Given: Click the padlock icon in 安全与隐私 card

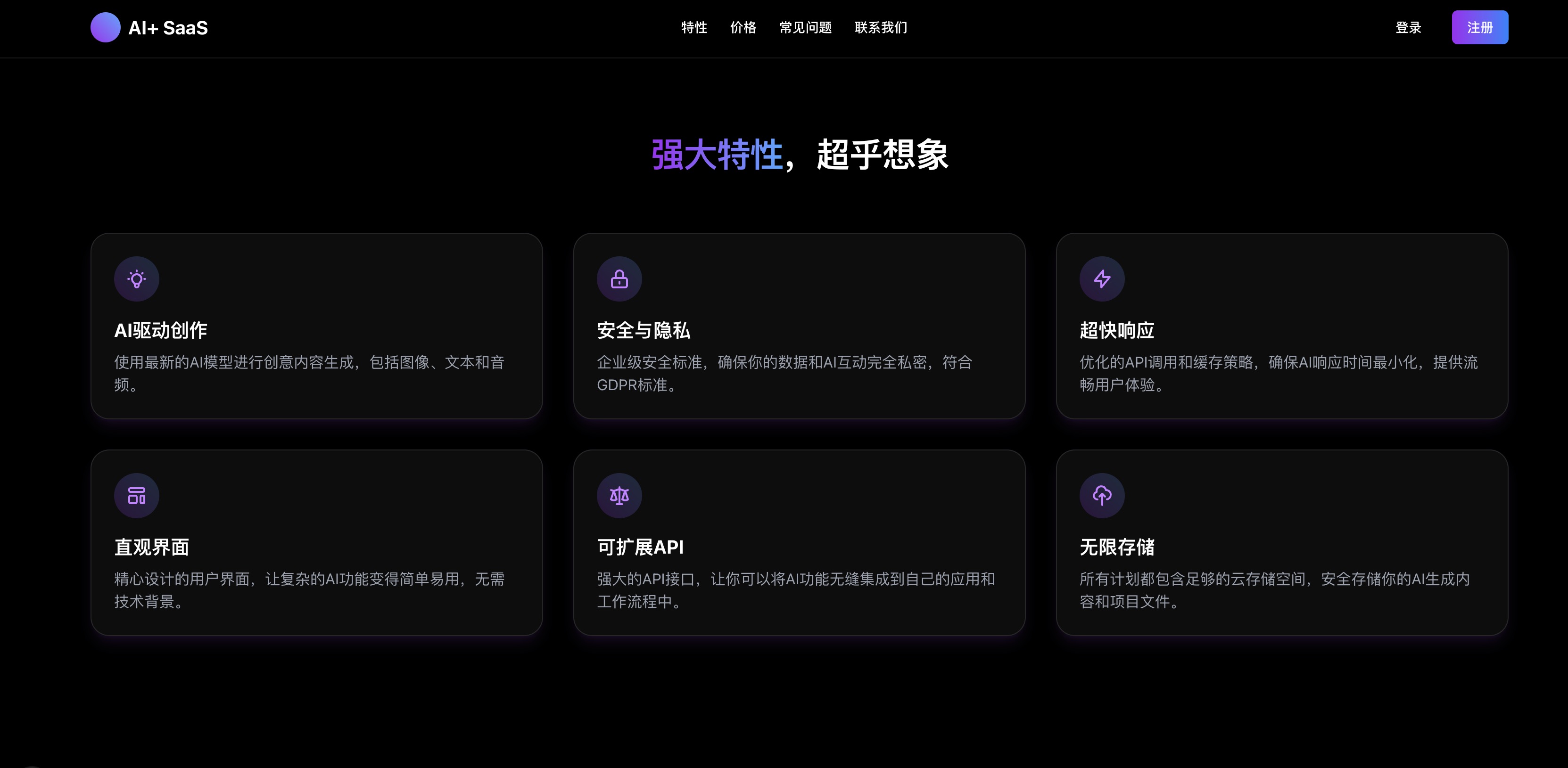Looking at the screenshot, I should pos(619,279).
